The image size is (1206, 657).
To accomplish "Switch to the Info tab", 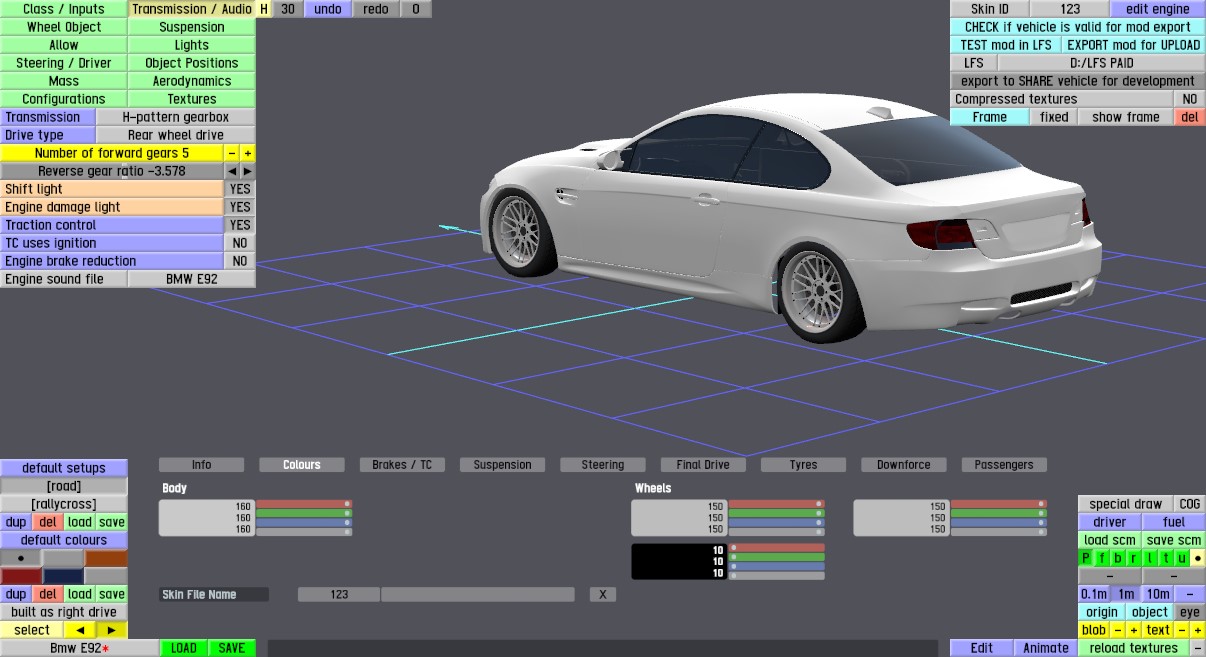I will coord(201,465).
